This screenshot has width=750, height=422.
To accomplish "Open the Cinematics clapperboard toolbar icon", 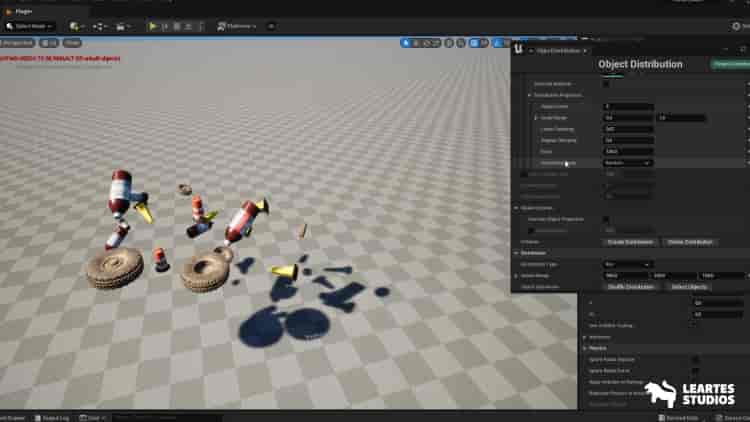I will [123, 26].
